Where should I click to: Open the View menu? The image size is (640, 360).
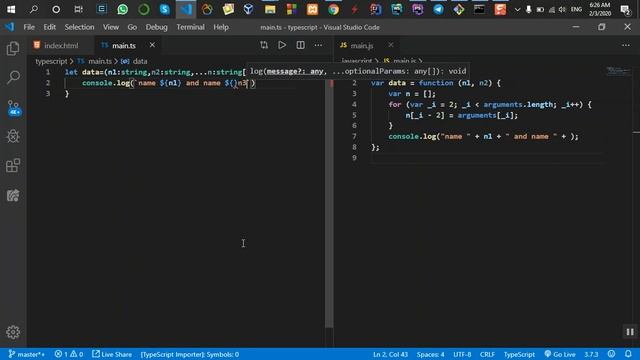(x=111, y=27)
